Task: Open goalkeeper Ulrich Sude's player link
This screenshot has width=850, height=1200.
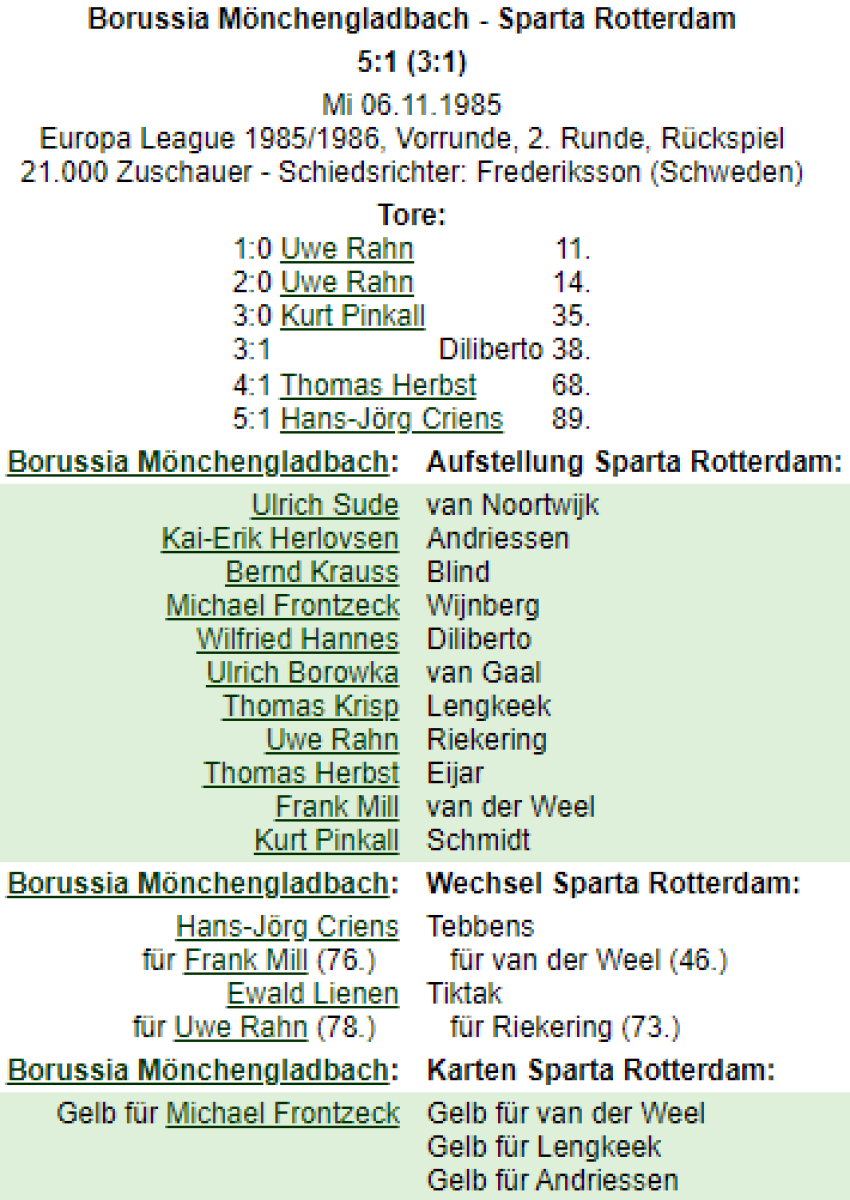Action: tap(325, 505)
